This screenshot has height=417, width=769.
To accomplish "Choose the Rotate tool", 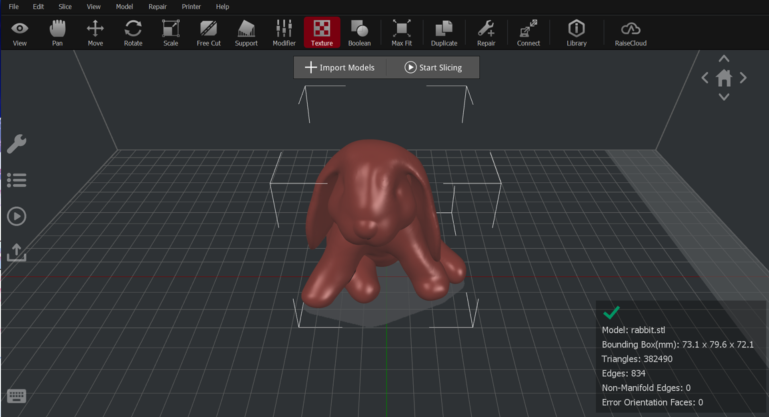I will pos(133,32).
